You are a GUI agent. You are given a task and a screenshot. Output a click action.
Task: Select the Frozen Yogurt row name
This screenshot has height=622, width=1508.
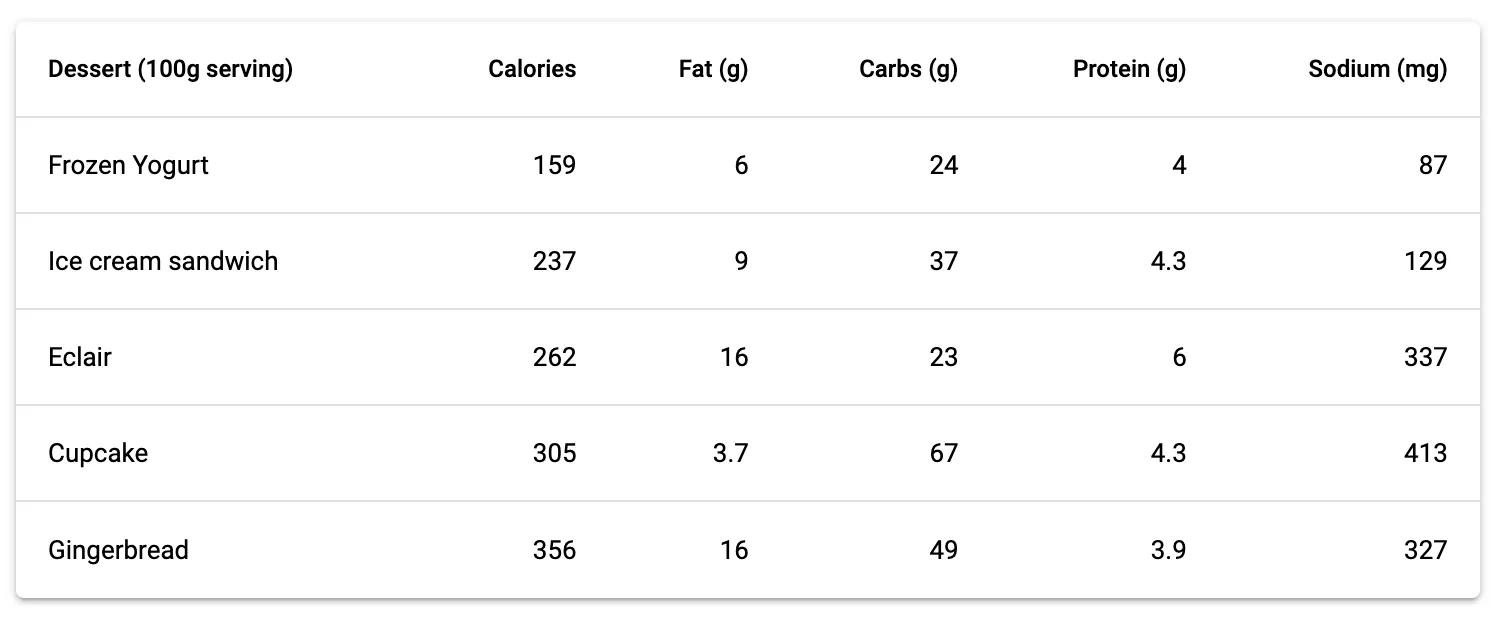coord(128,165)
